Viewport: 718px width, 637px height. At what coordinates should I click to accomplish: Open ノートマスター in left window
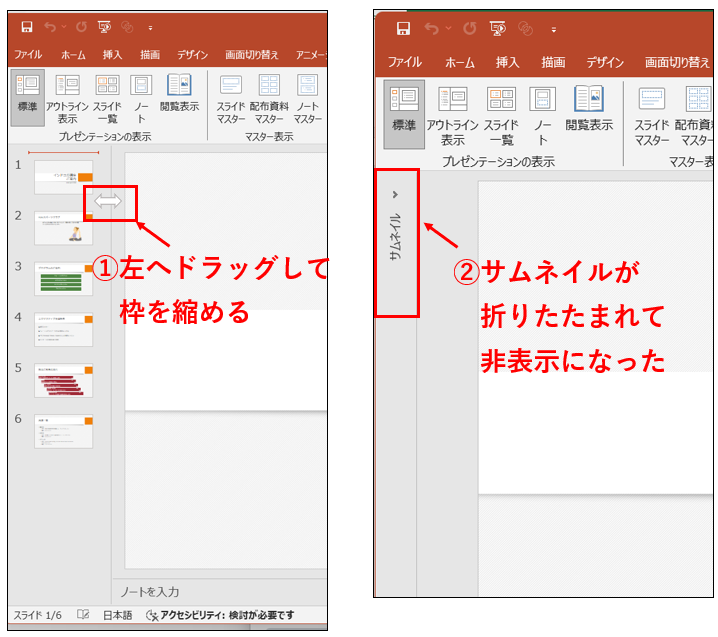click(308, 99)
